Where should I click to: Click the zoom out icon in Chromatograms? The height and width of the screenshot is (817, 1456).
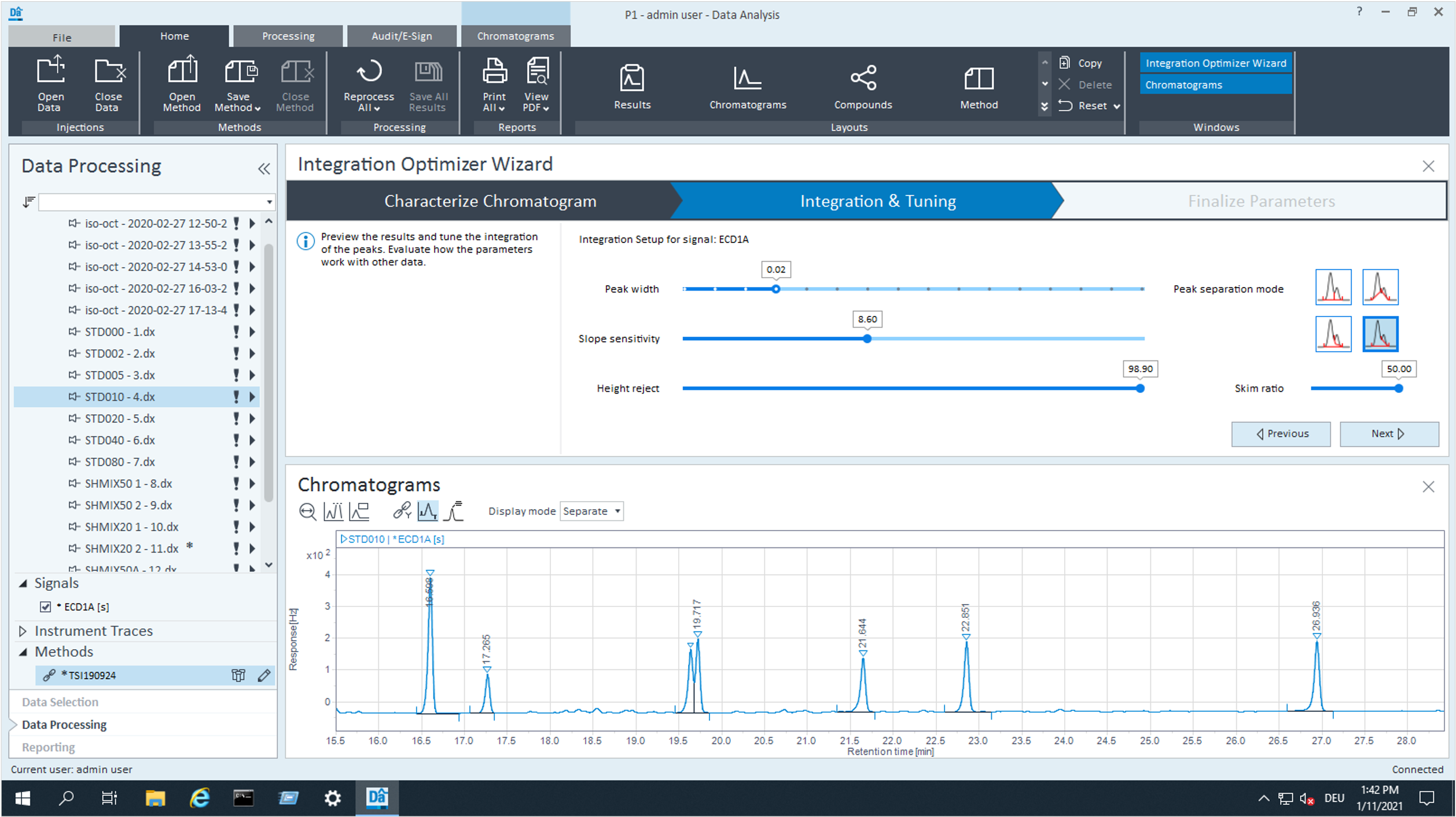(x=307, y=511)
